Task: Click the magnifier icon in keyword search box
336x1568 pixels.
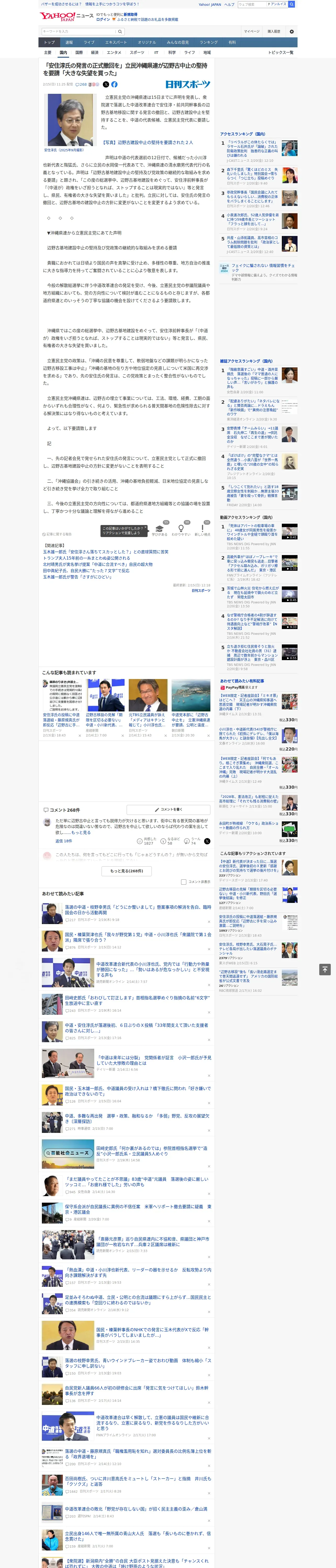Action: coord(120,31)
